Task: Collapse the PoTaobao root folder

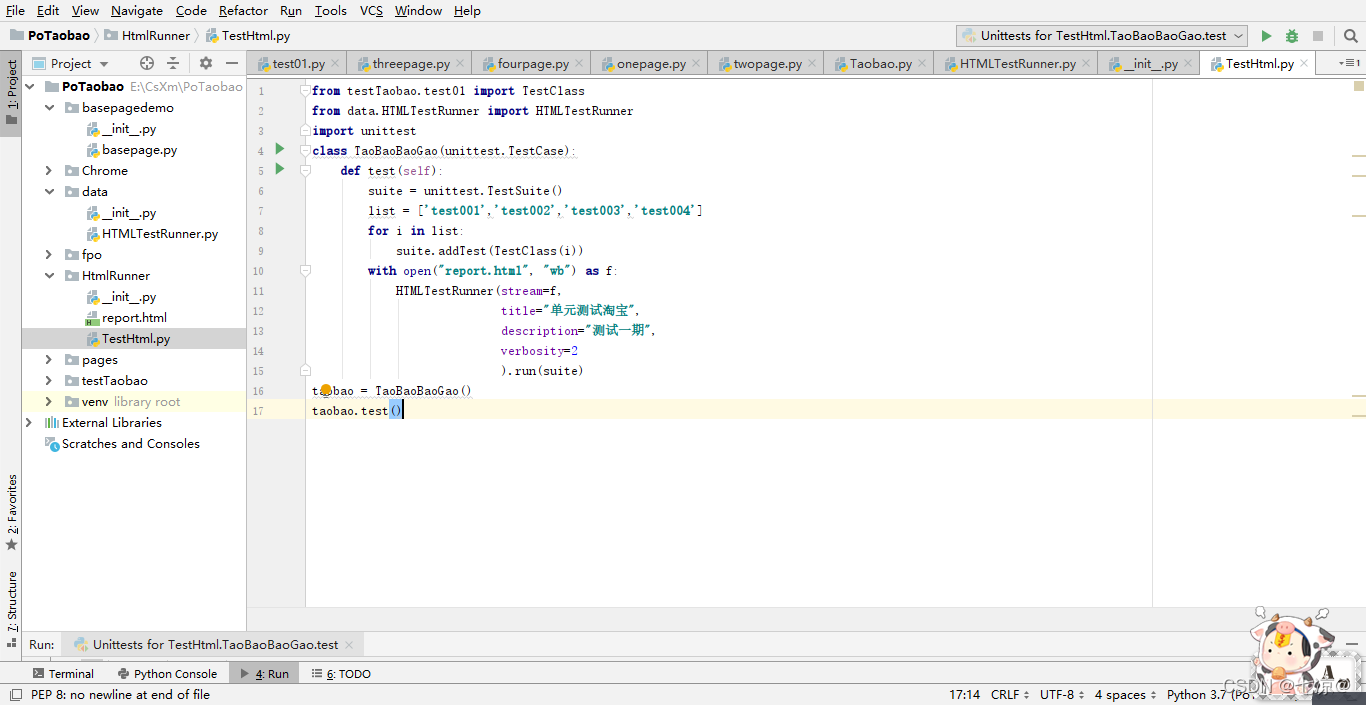Action: tap(30, 87)
